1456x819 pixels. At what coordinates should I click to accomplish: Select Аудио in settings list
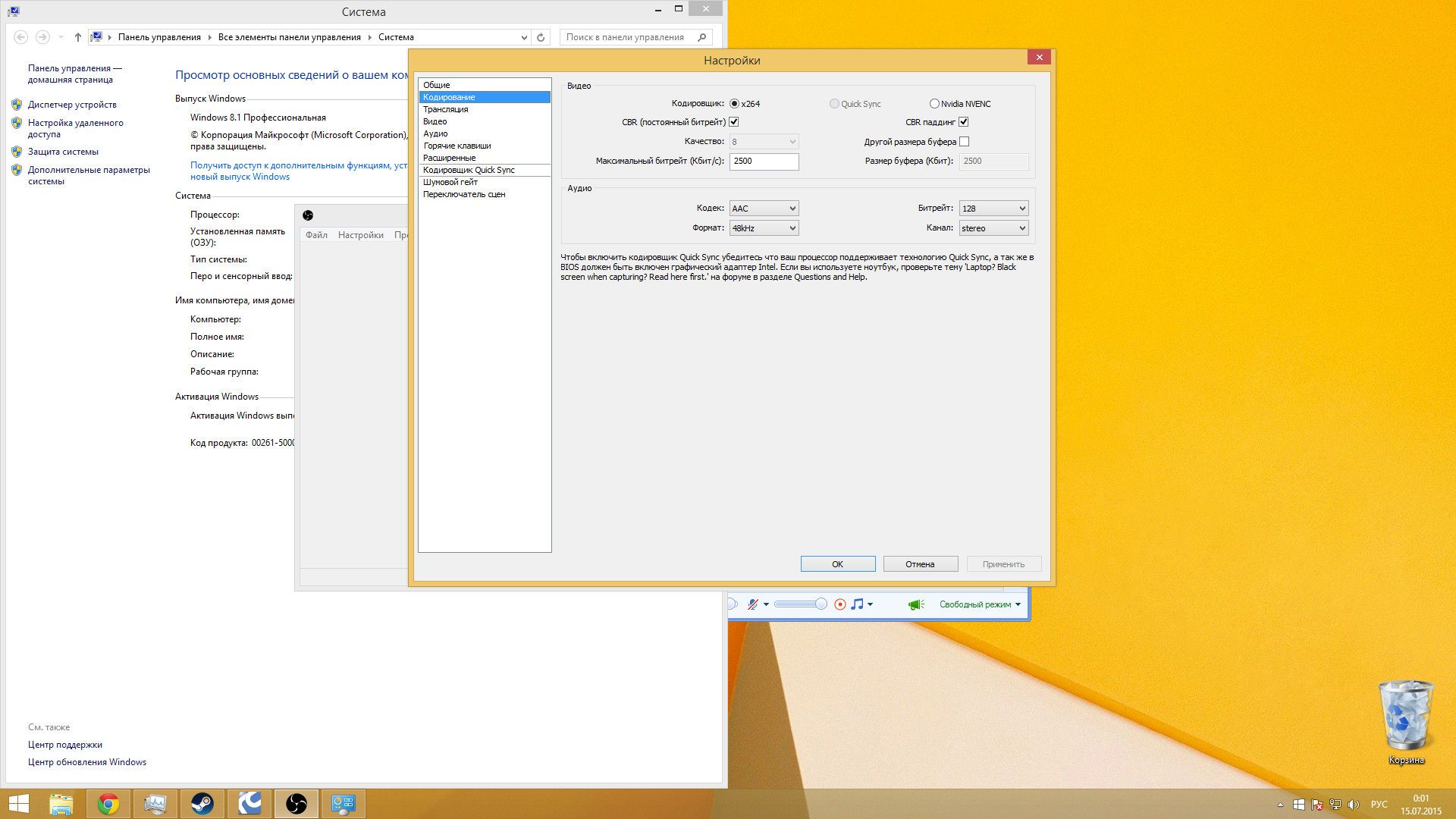click(485, 133)
